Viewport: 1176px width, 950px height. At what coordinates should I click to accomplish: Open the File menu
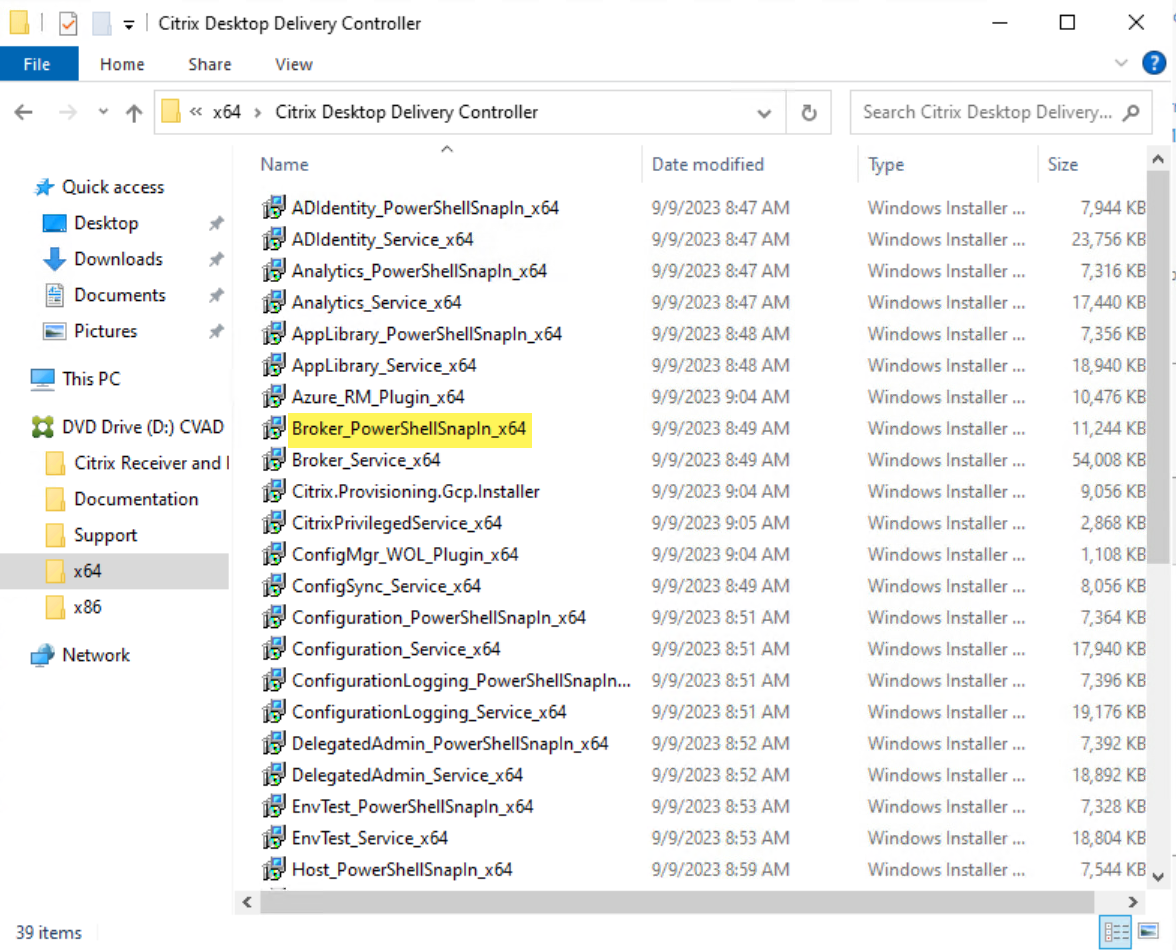tap(37, 63)
